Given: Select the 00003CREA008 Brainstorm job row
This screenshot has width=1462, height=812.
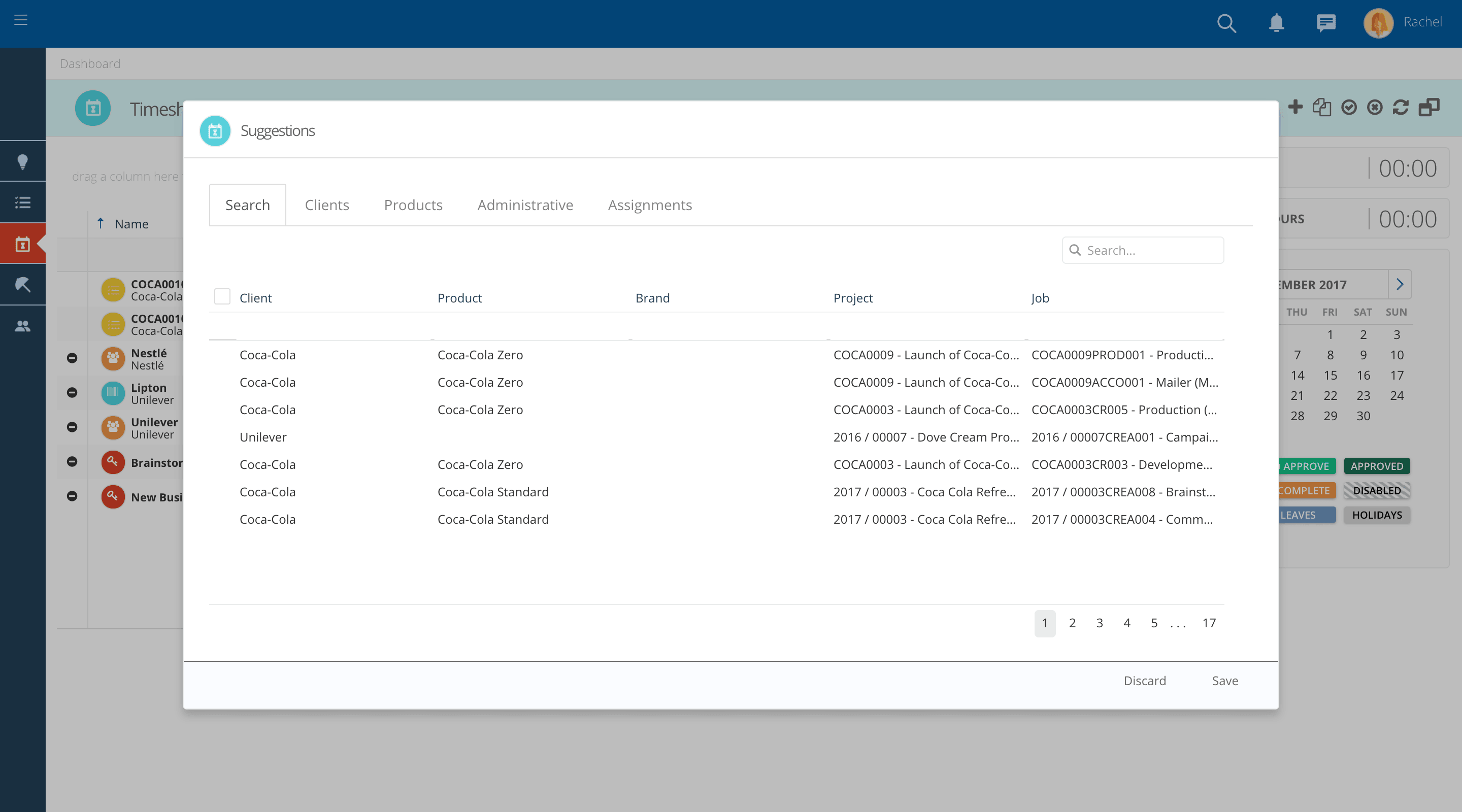Looking at the screenshot, I should click(x=716, y=492).
